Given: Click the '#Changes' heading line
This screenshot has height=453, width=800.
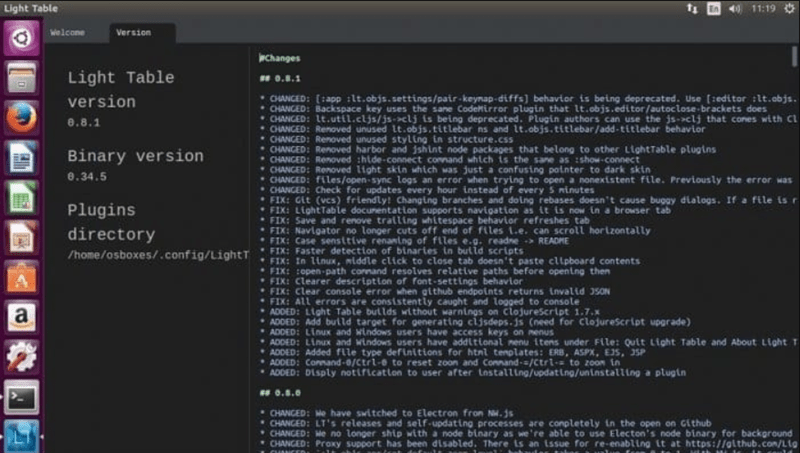Looking at the screenshot, I should pos(280,58).
